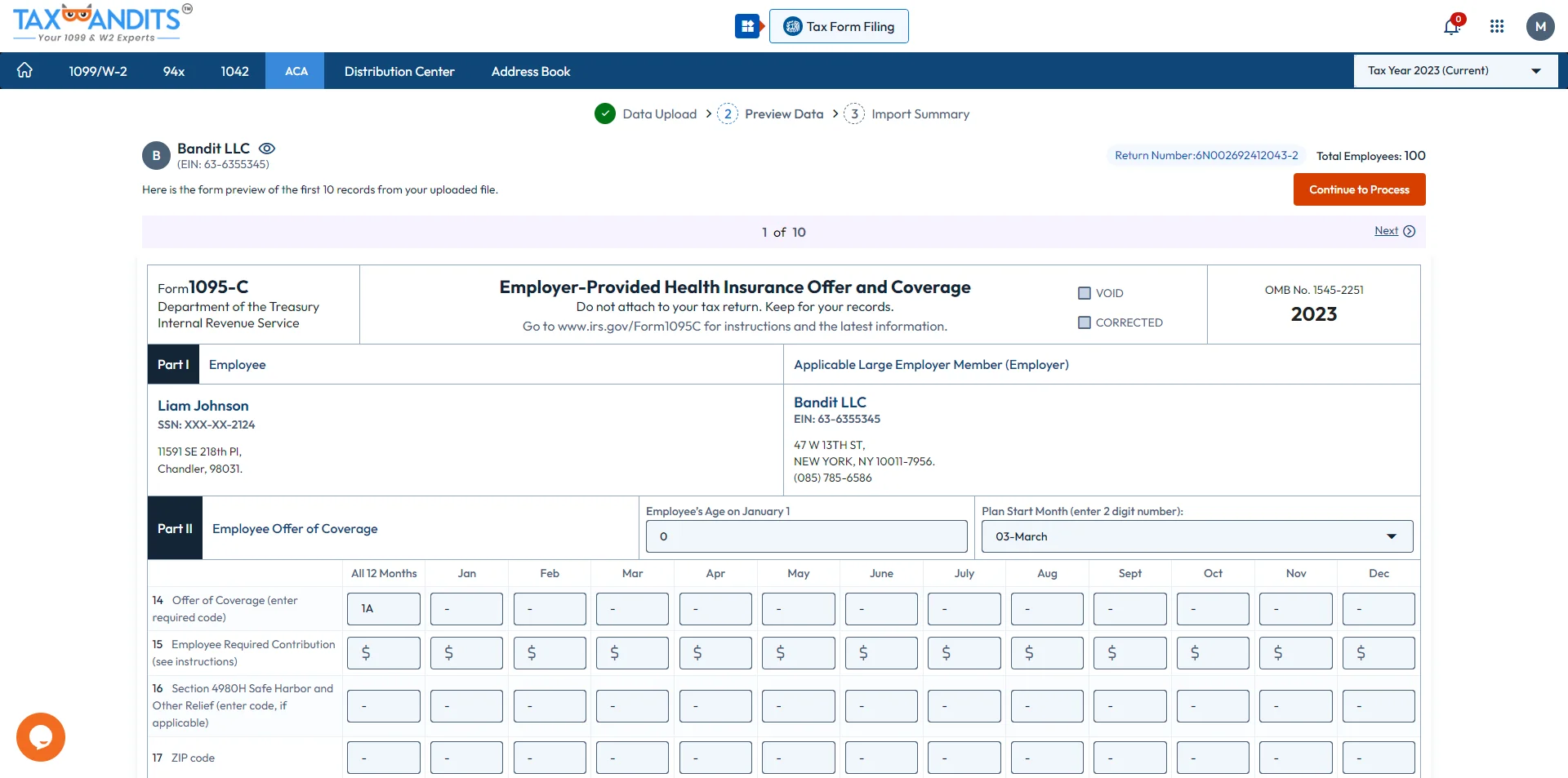Select the ACA tab
This screenshot has width=1568, height=778.
pos(296,71)
